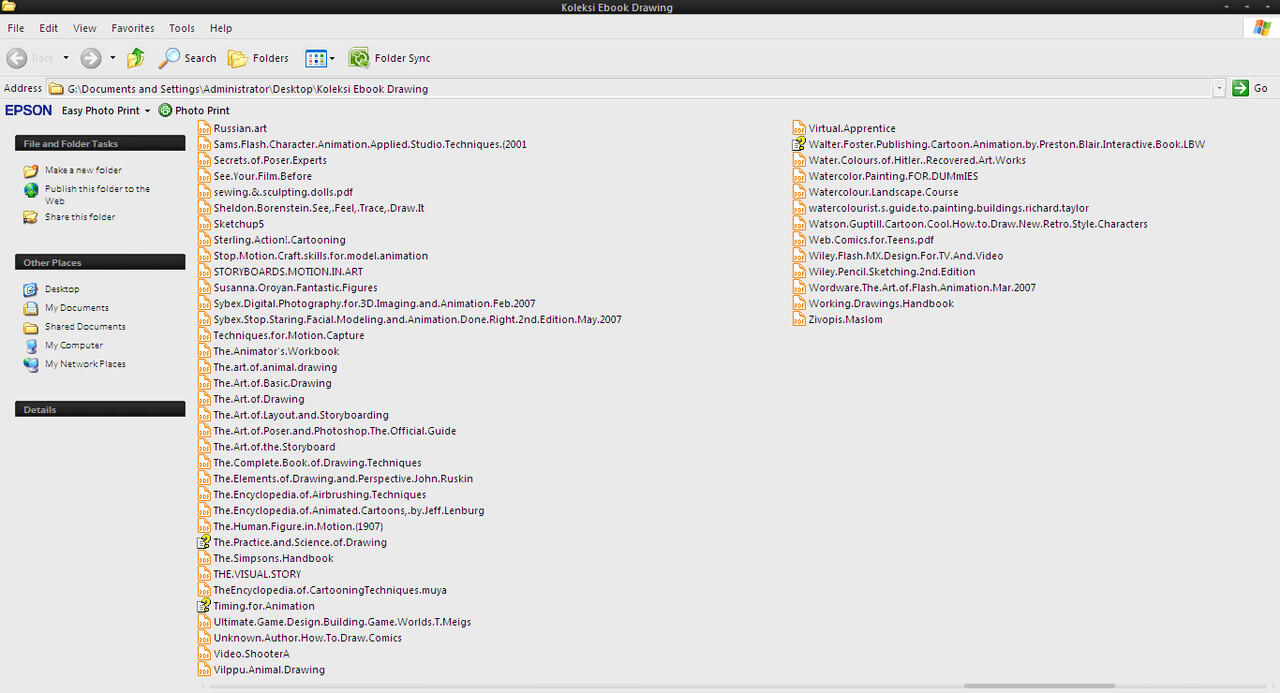This screenshot has width=1280, height=693.
Task: Select the Sketchup5 PDF icon
Action: point(204,224)
